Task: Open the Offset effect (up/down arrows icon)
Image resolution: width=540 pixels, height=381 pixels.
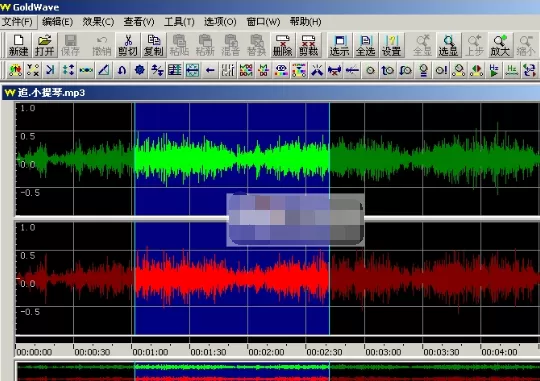Action: tap(157, 70)
